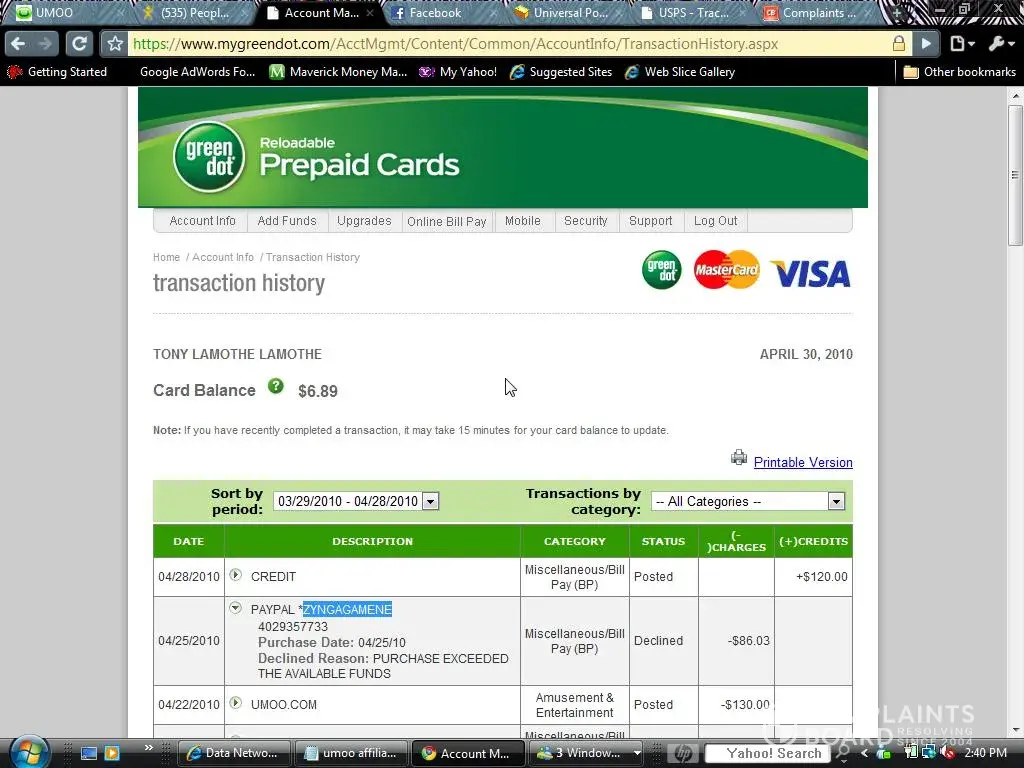Click the browser back arrow

click(18, 44)
